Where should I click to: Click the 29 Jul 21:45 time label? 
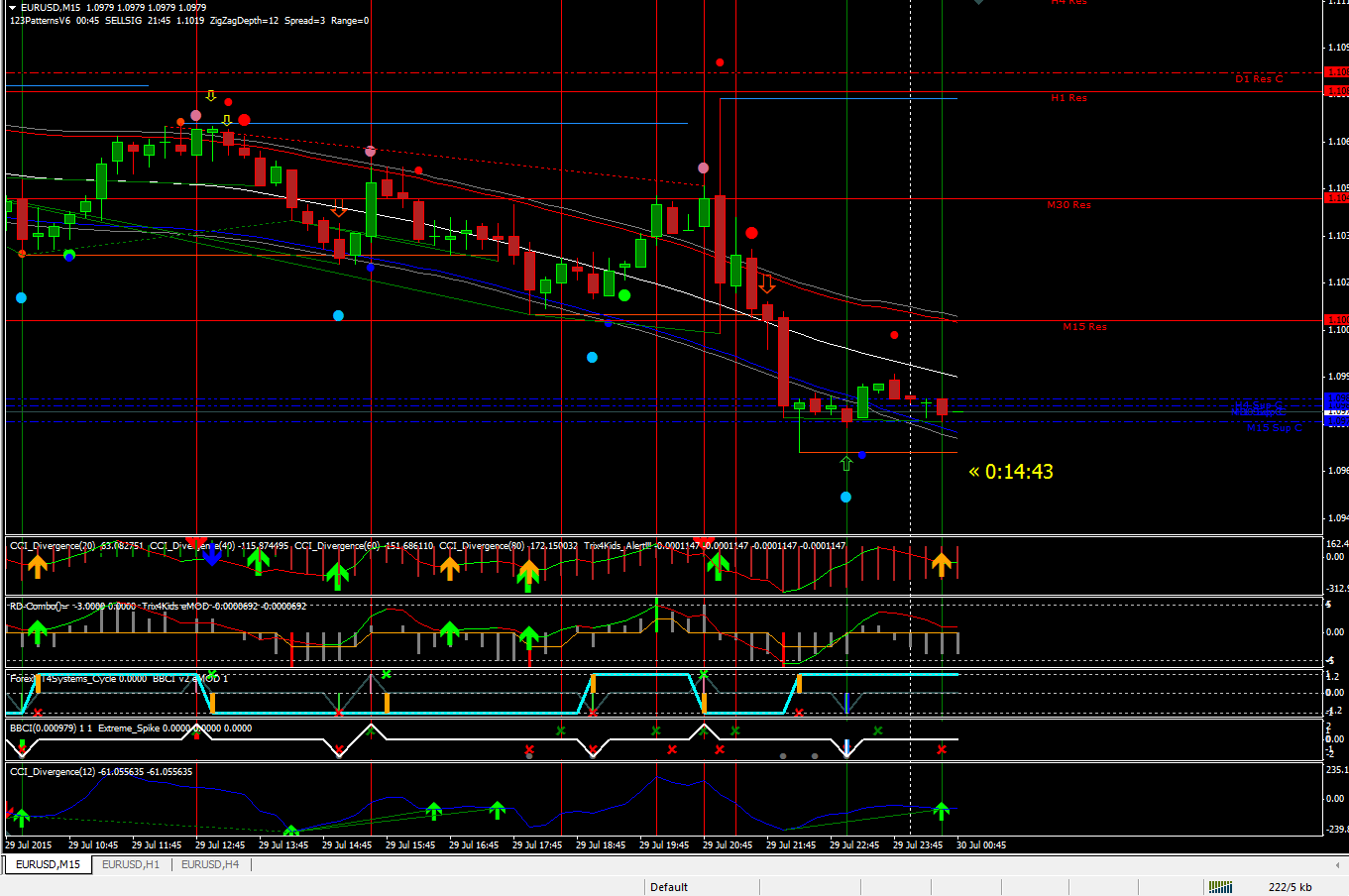pos(791,845)
